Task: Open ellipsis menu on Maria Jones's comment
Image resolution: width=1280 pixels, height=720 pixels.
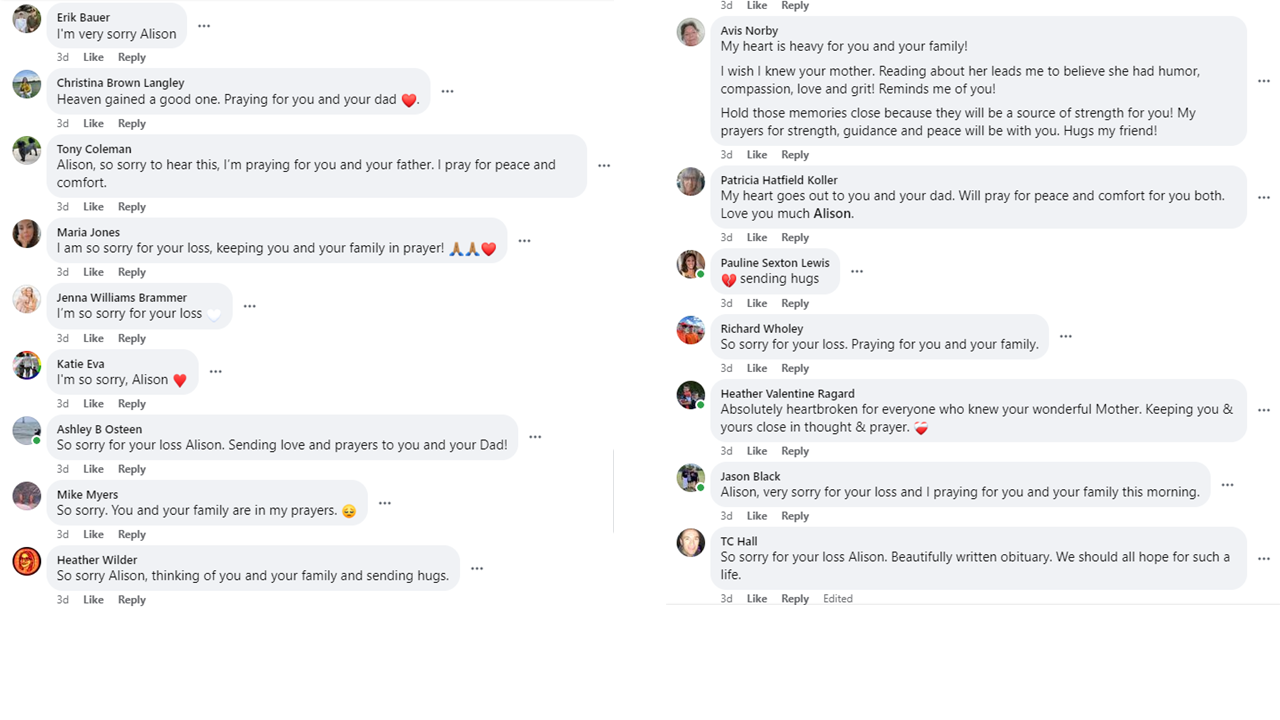Action: tap(524, 241)
